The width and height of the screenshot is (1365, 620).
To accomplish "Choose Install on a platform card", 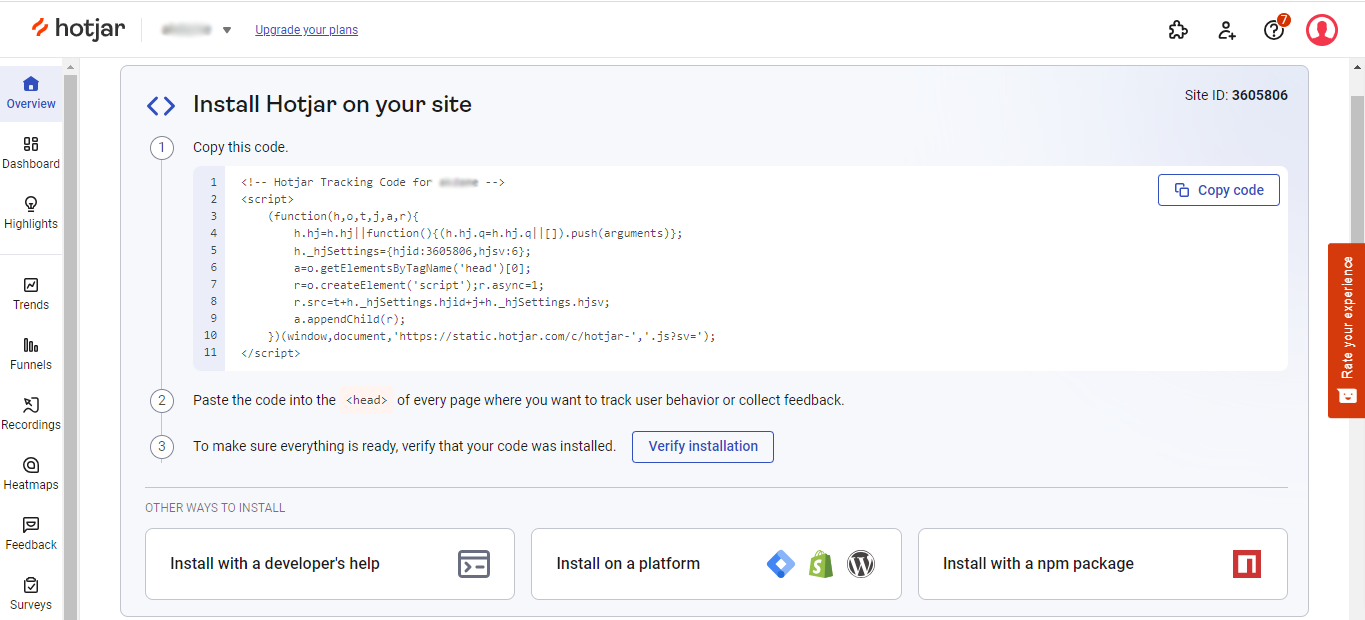I will point(716,564).
